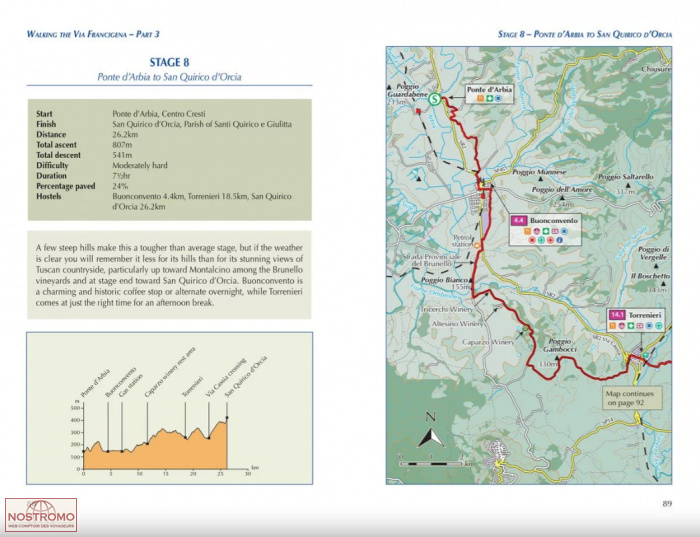Click 'Il Boschetto' map label
The height and width of the screenshot is (537, 700).
(650, 276)
